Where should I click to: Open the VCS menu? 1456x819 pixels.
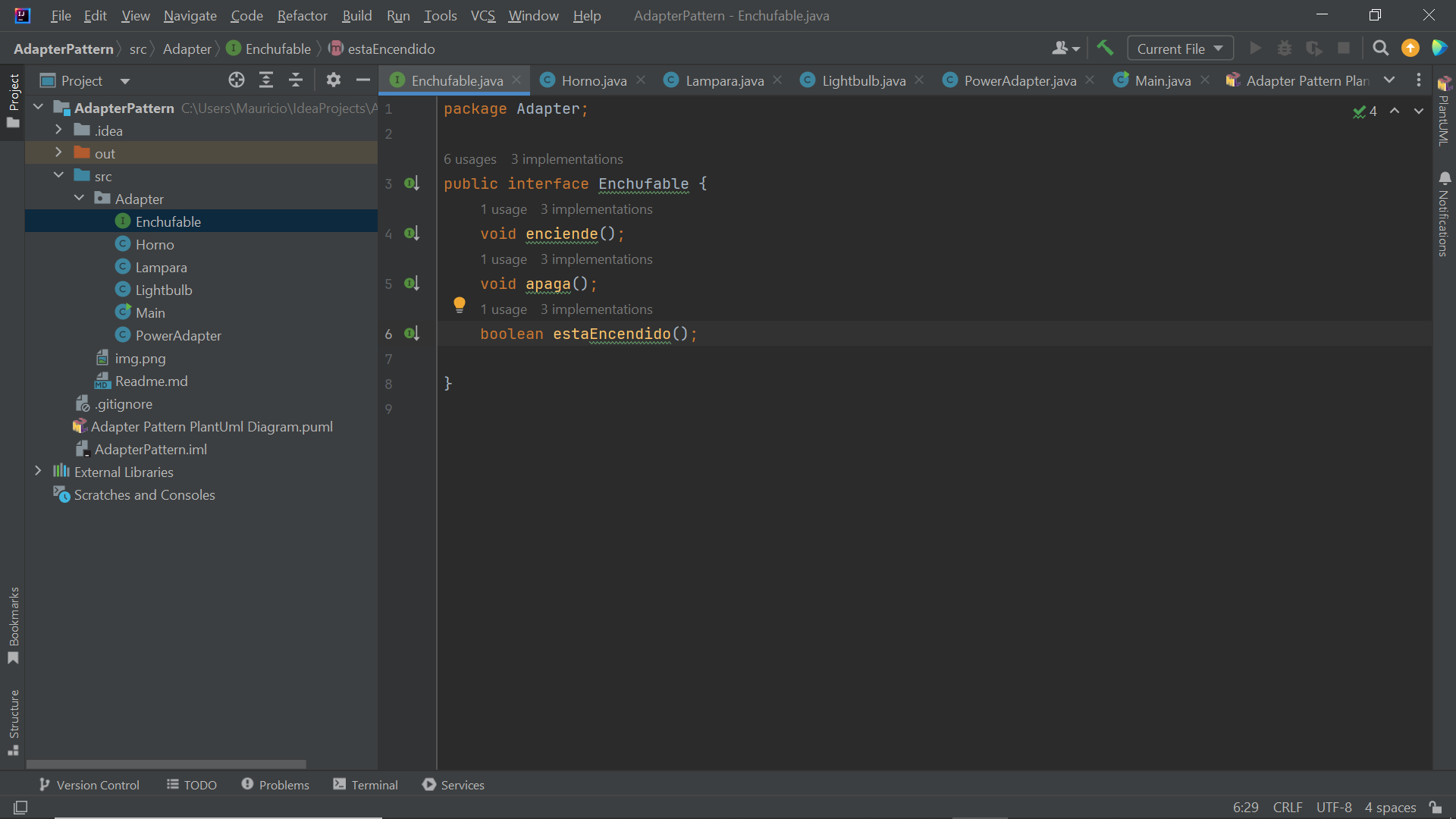[482, 15]
